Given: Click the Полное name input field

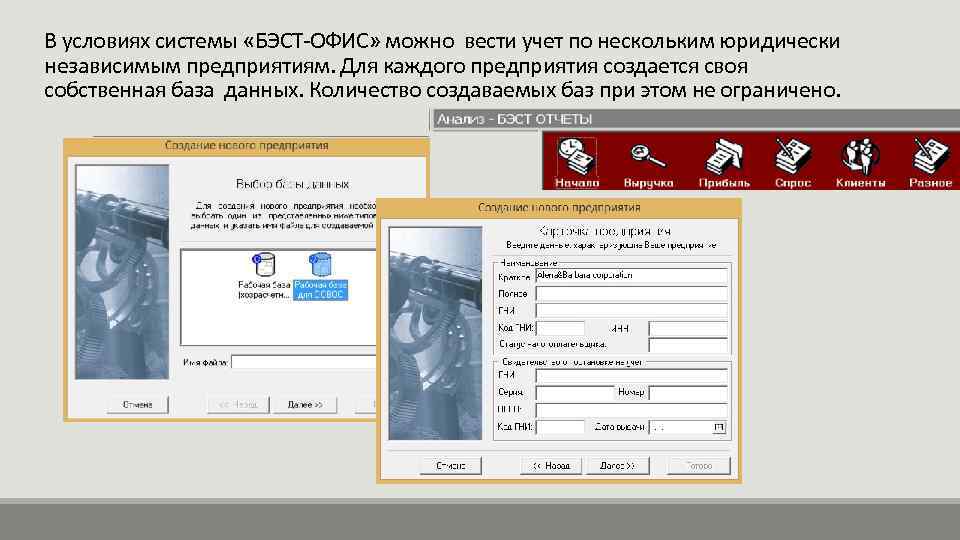Looking at the screenshot, I should [632, 294].
